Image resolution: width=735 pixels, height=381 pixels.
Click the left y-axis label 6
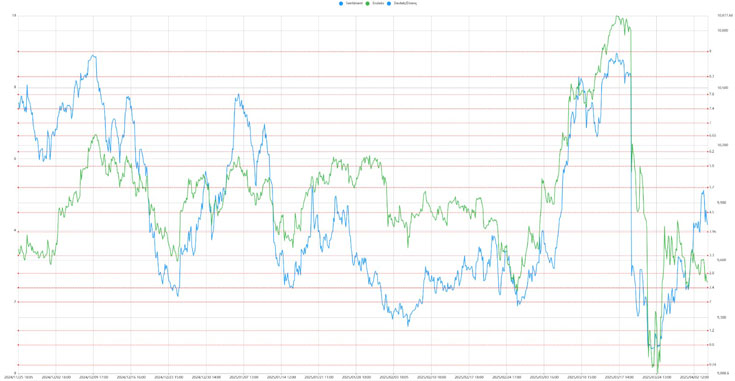15,159
